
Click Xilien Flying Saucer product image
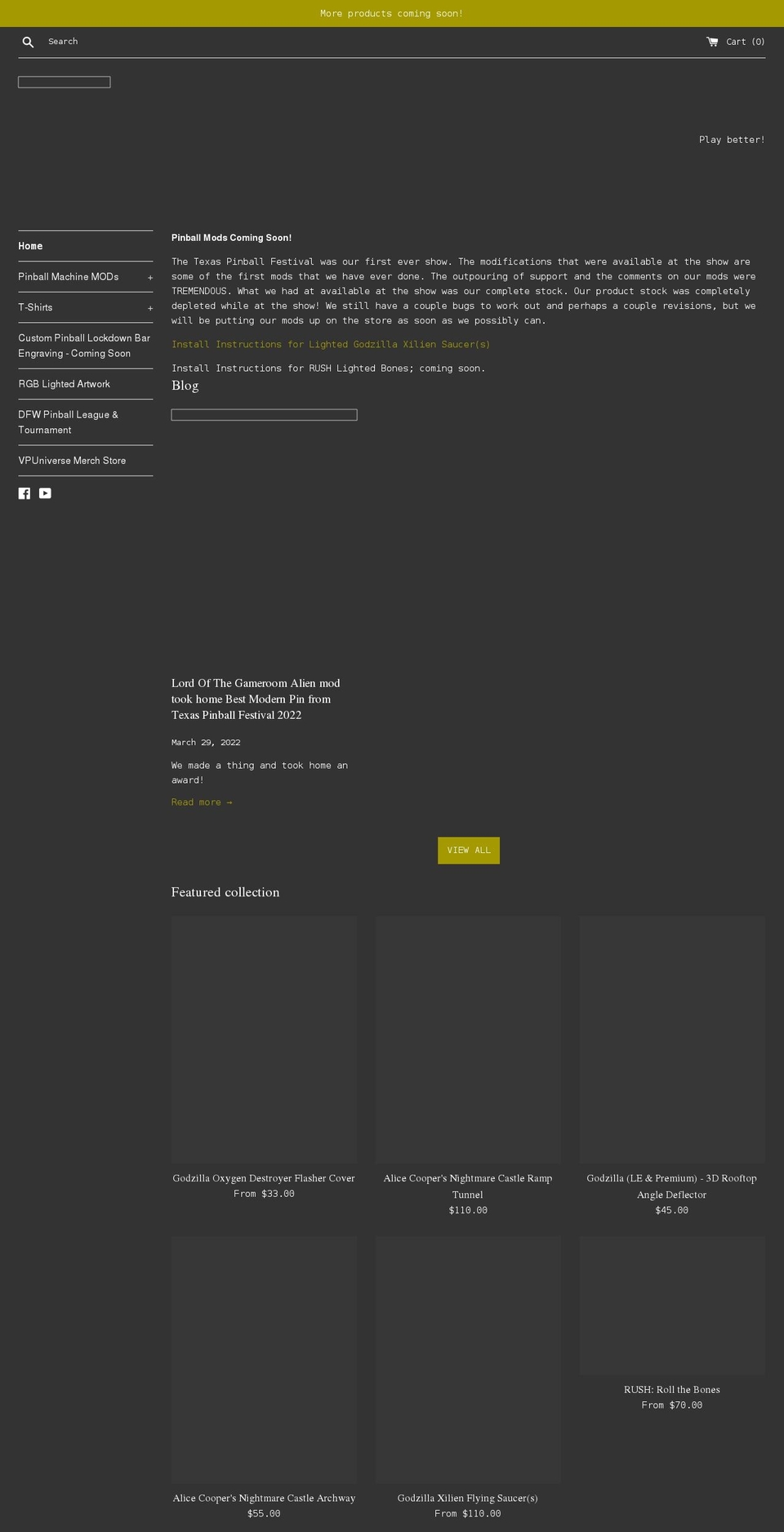click(x=468, y=1360)
